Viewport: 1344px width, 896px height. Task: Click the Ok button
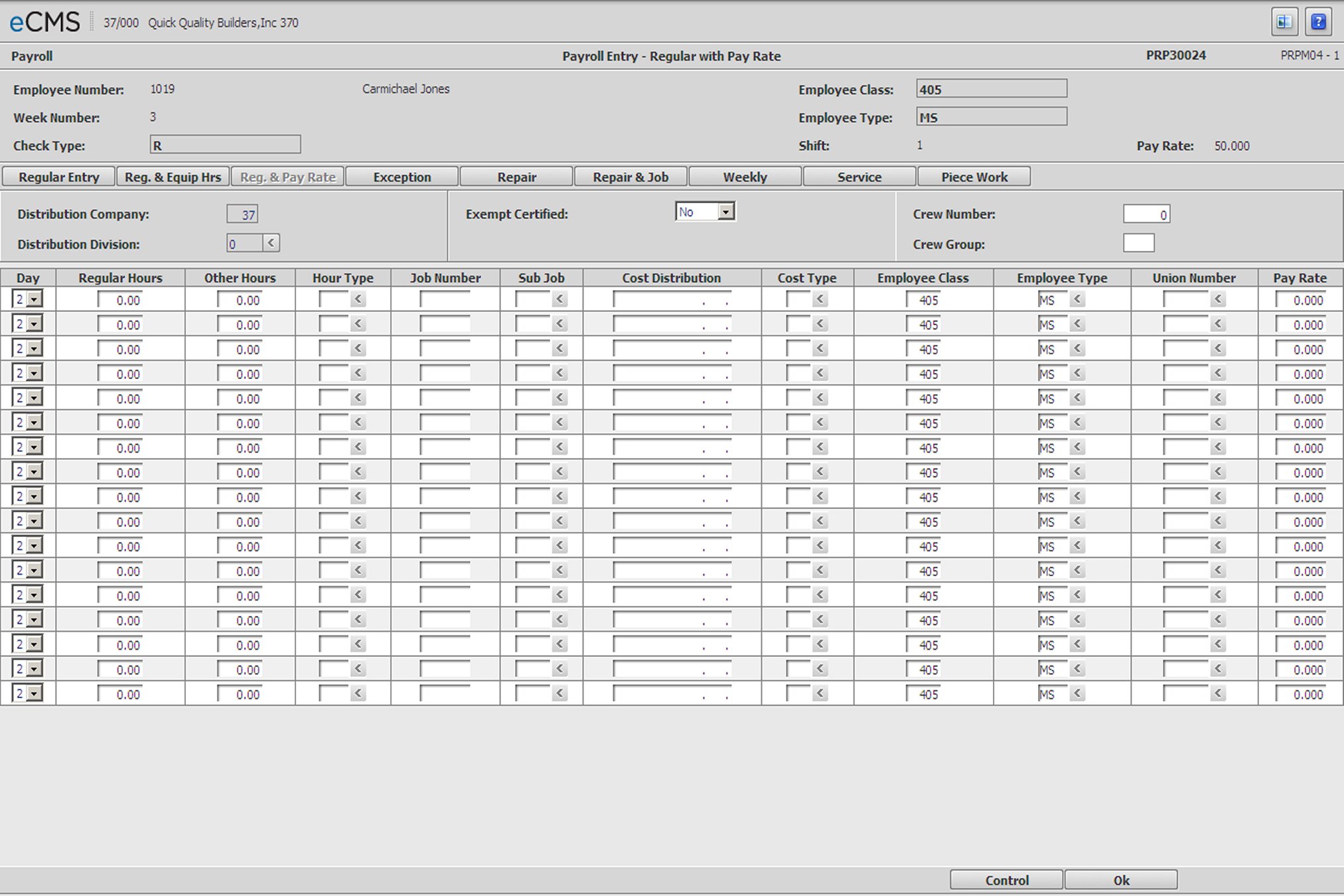pos(1121,880)
